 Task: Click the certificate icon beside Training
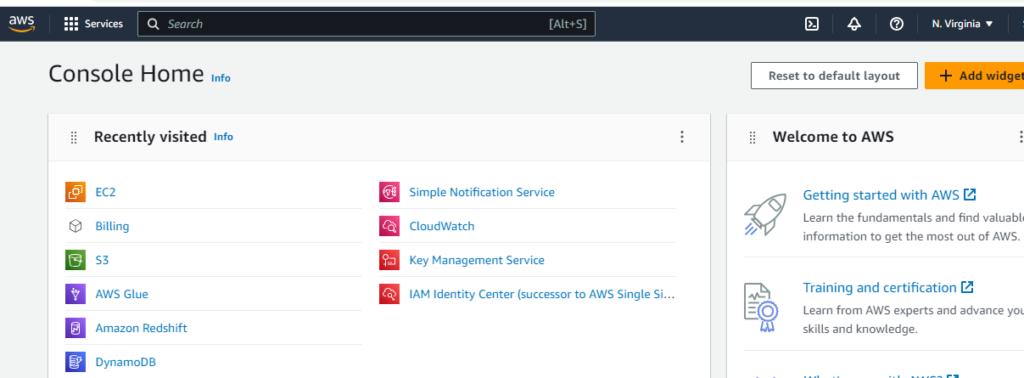pyautogui.click(x=761, y=308)
